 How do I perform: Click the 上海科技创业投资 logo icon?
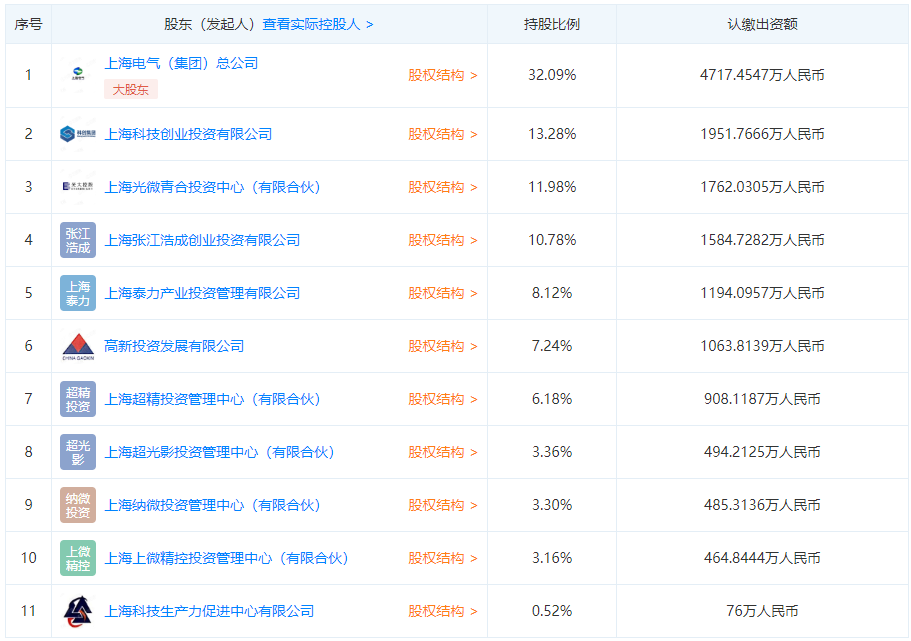point(78,134)
